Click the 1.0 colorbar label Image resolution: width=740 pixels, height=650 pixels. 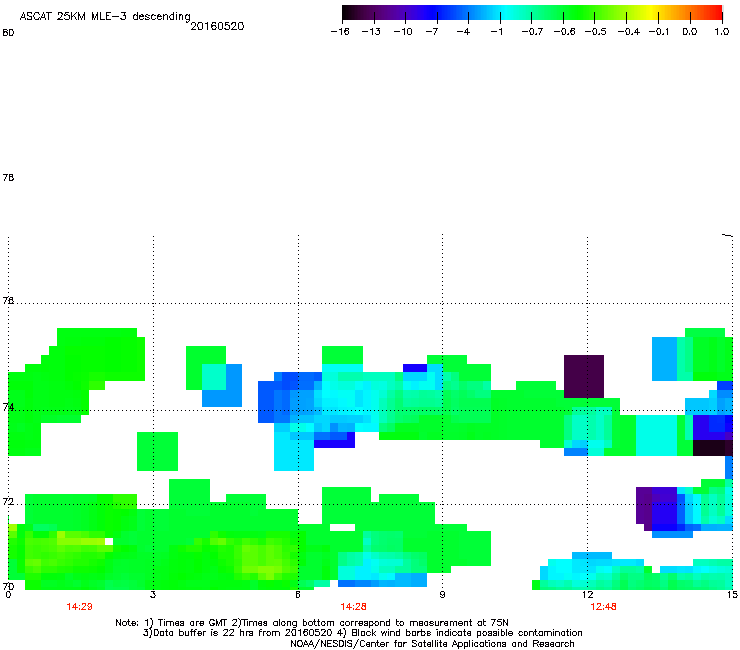(x=722, y=32)
